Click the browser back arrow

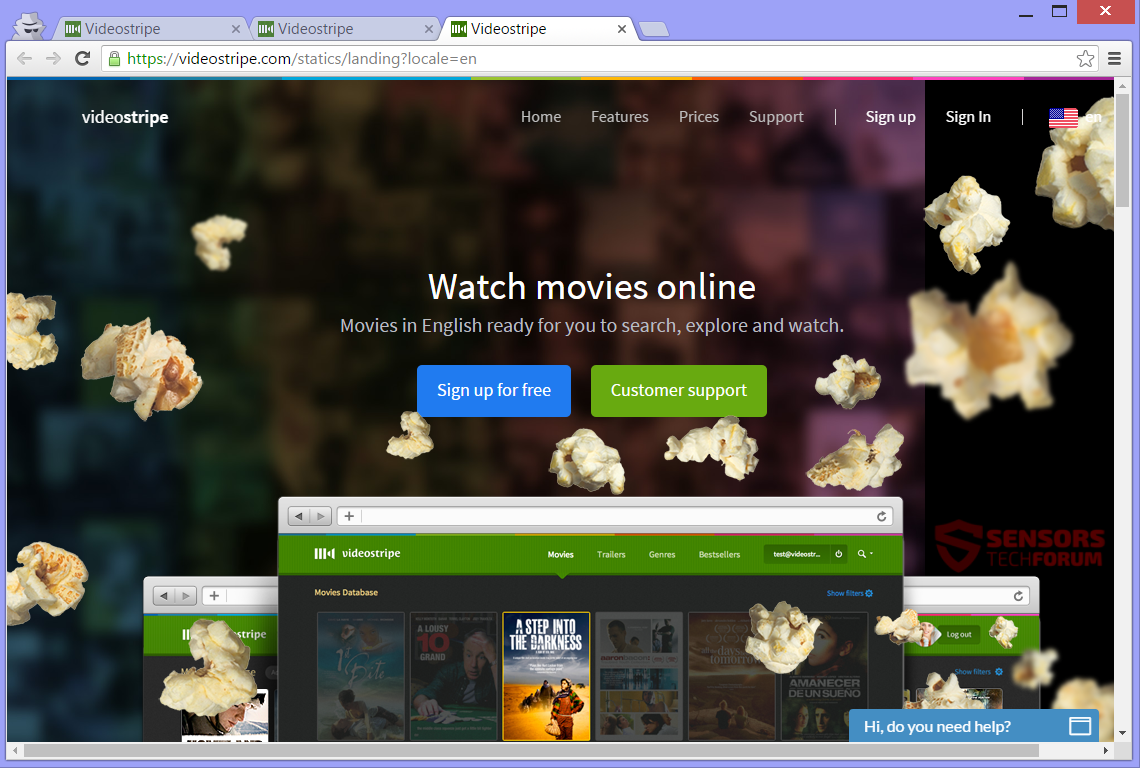coord(24,59)
